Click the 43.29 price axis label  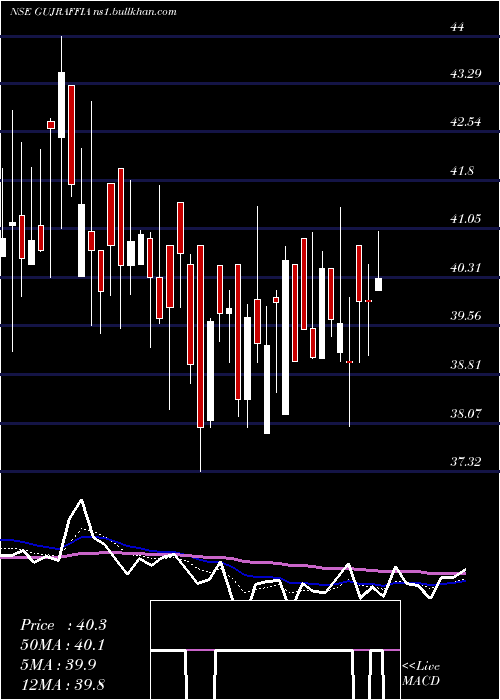(x=466, y=73)
